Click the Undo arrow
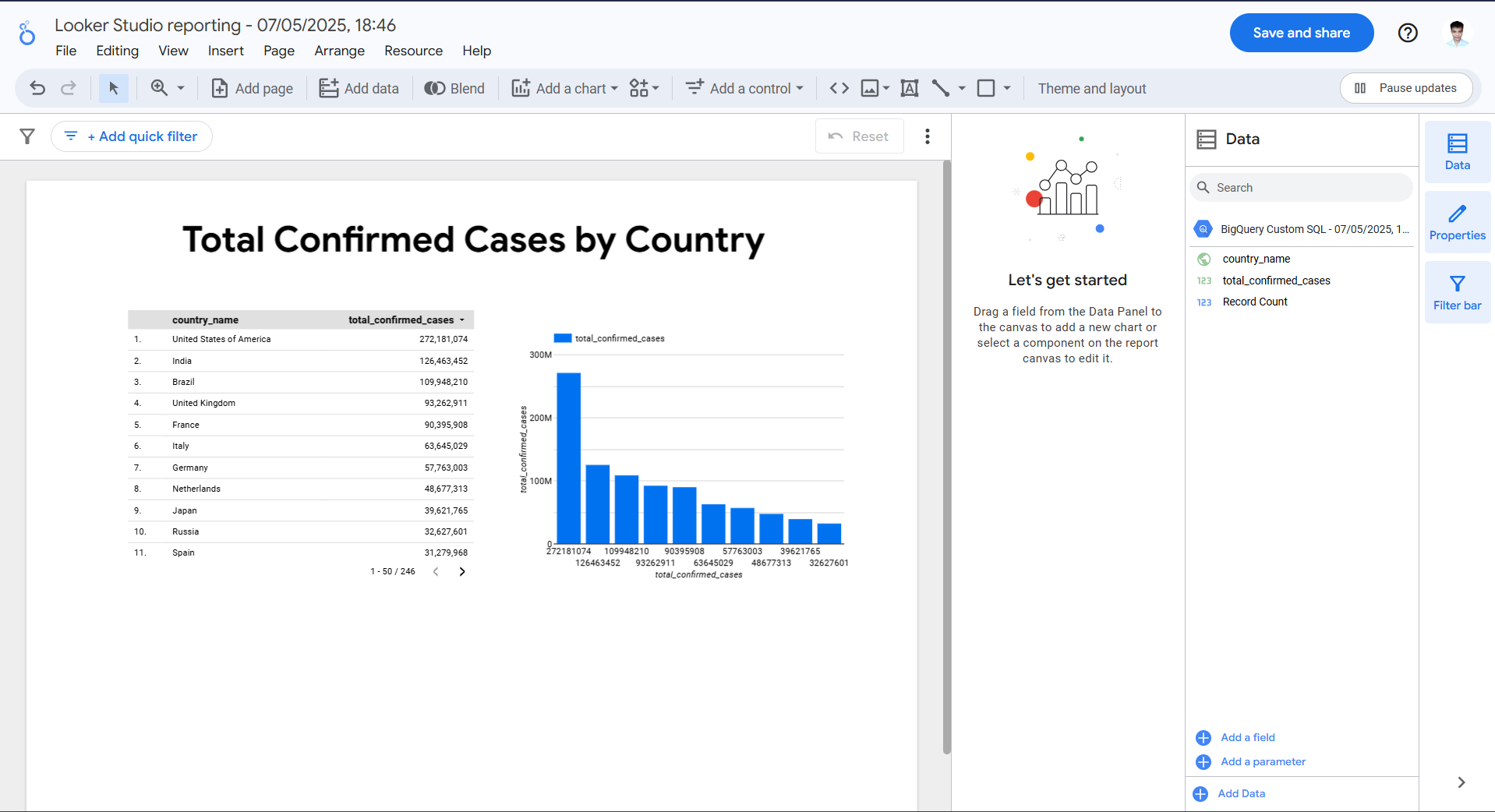The height and width of the screenshot is (812, 1495). (x=37, y=88)
